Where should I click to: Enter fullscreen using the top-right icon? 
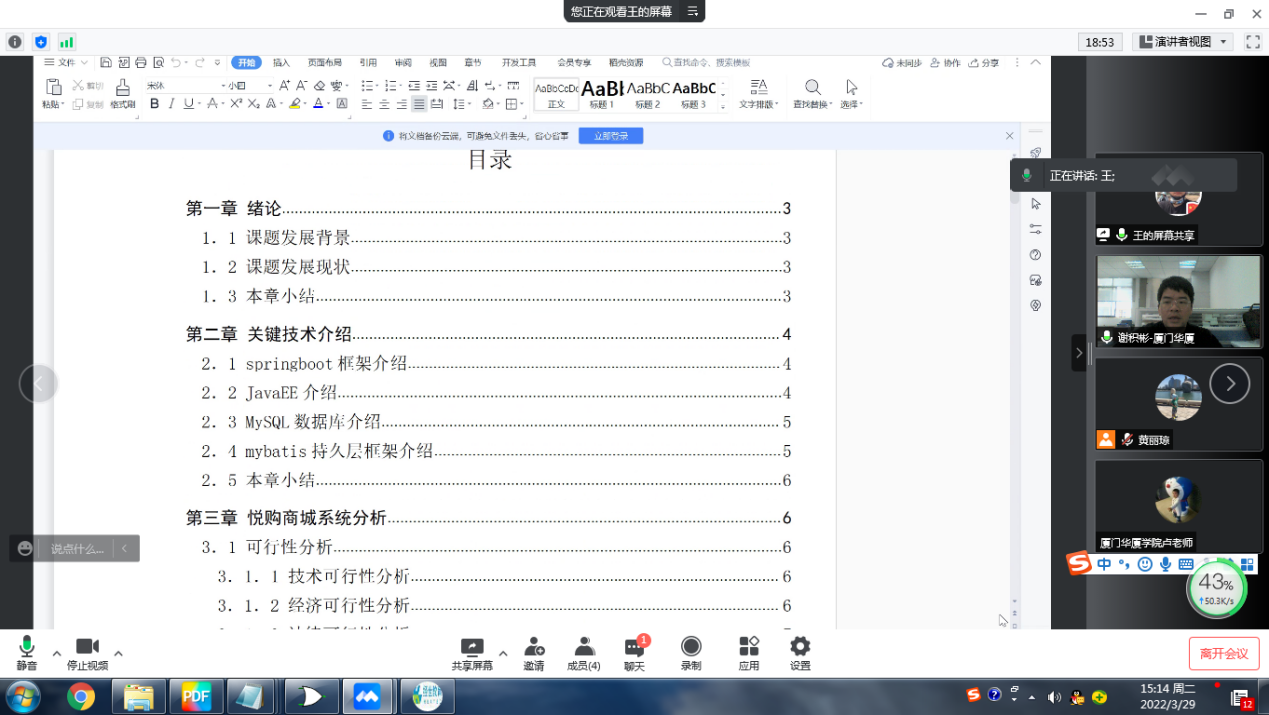coord(1252,42)
